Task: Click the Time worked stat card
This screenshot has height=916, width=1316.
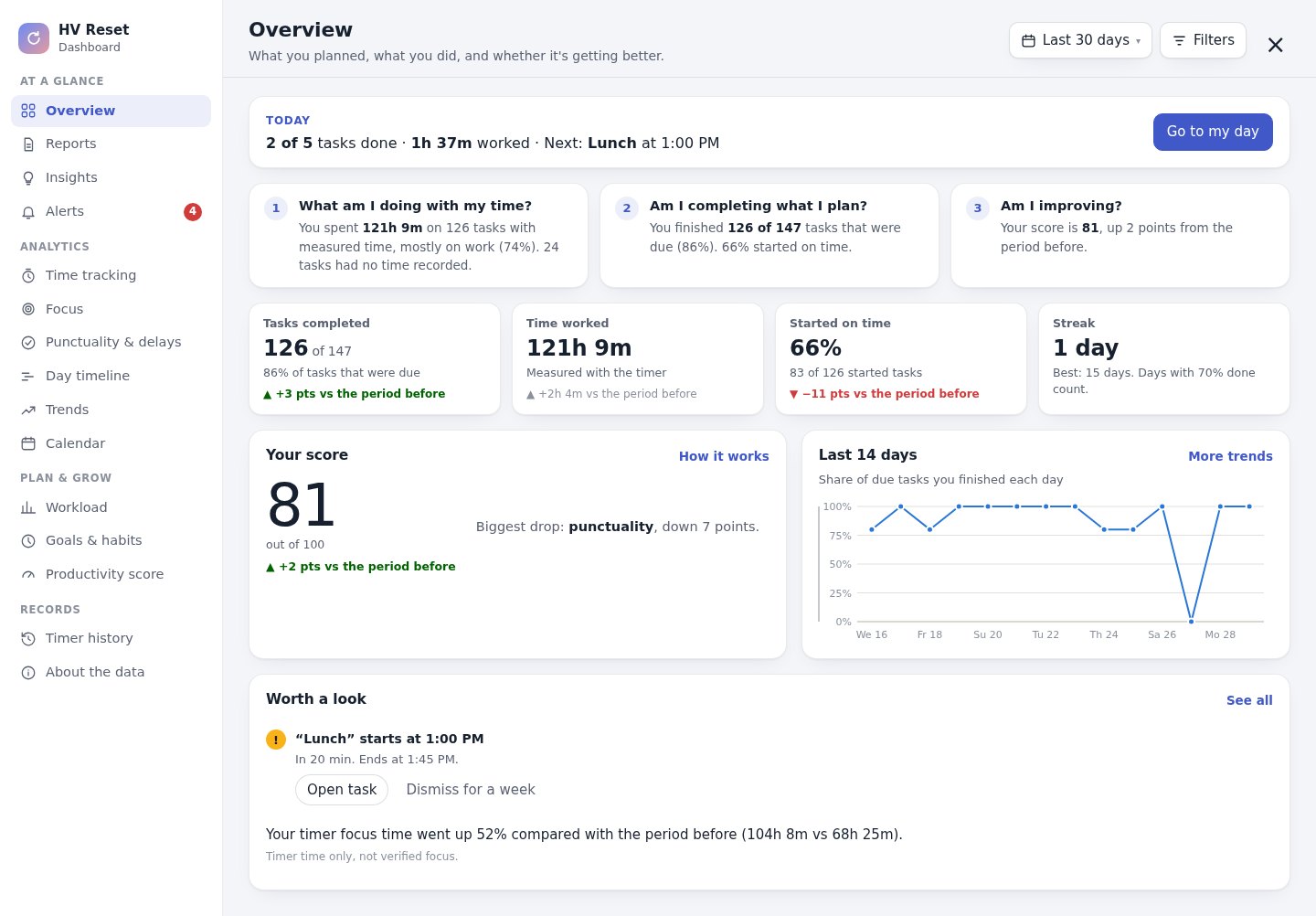Action: click(638, 359)
